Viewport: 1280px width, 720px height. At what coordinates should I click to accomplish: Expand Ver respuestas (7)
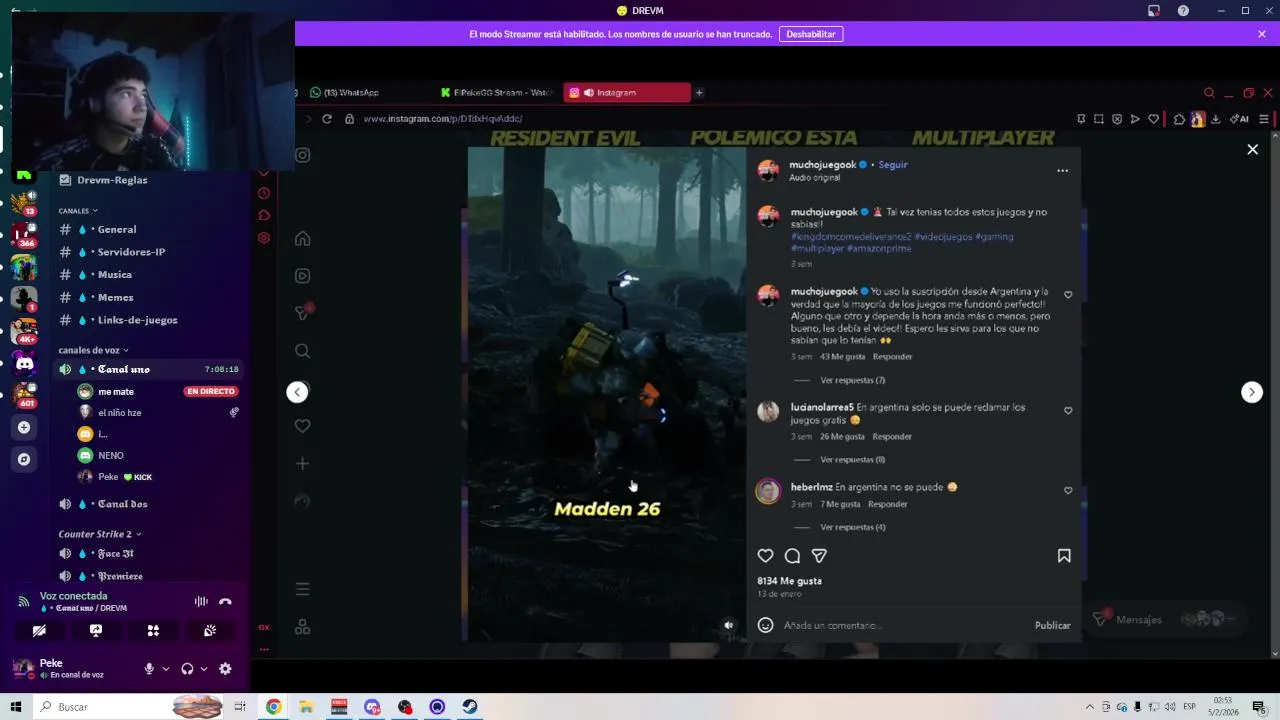coord(852,381)
